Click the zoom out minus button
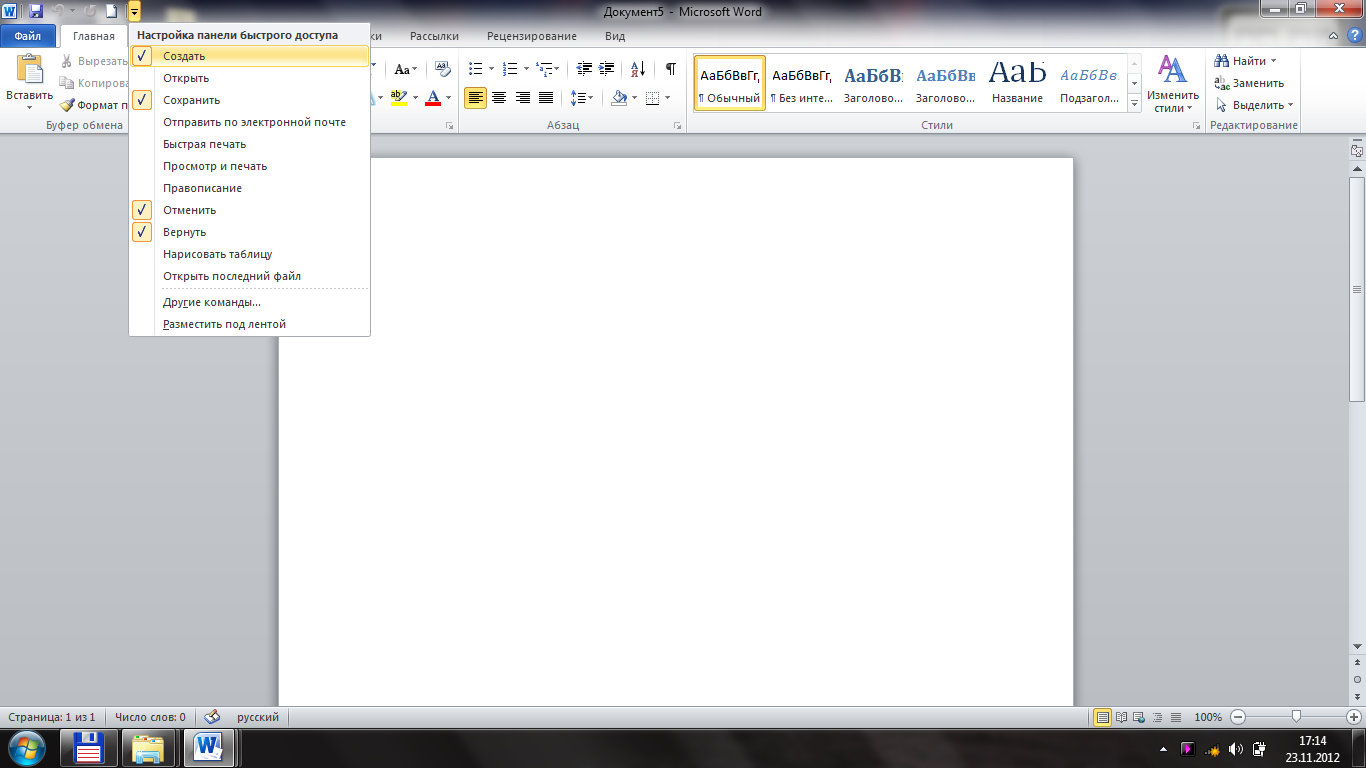The image size is (1366, 768). click(x=1238, y=717)
